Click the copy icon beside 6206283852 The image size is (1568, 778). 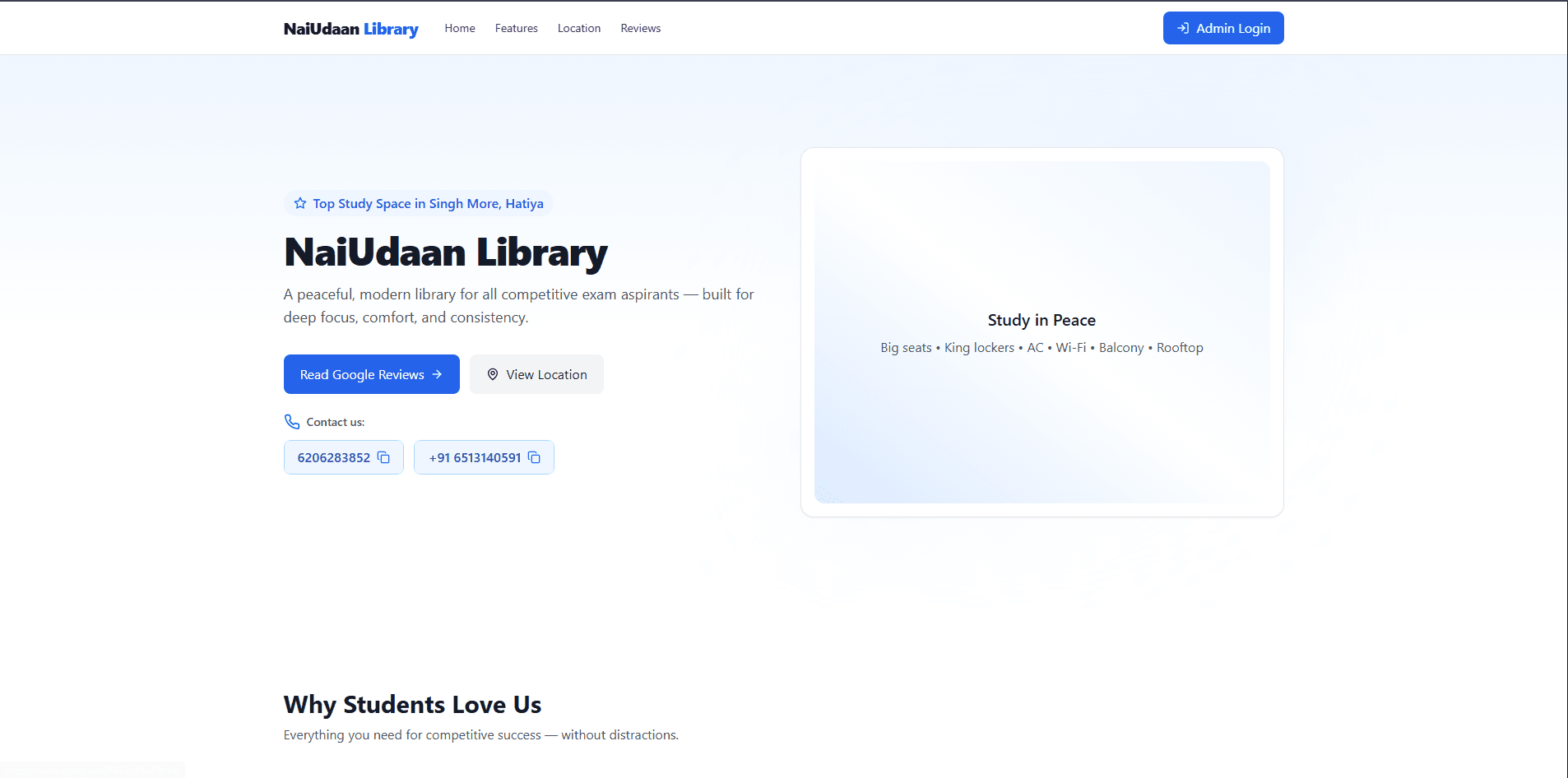point(383,457)
